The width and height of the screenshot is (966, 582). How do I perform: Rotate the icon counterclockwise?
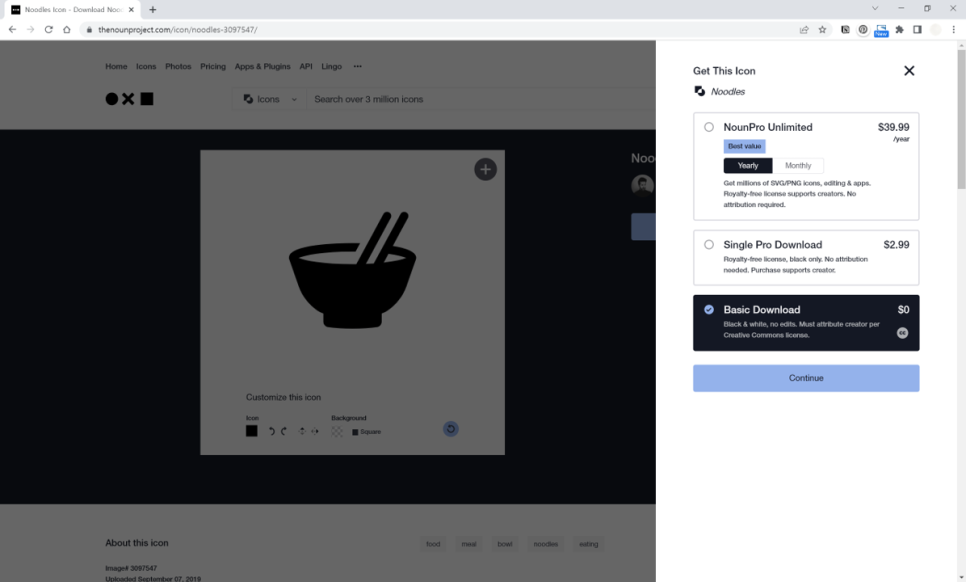(x=272, y=431)
